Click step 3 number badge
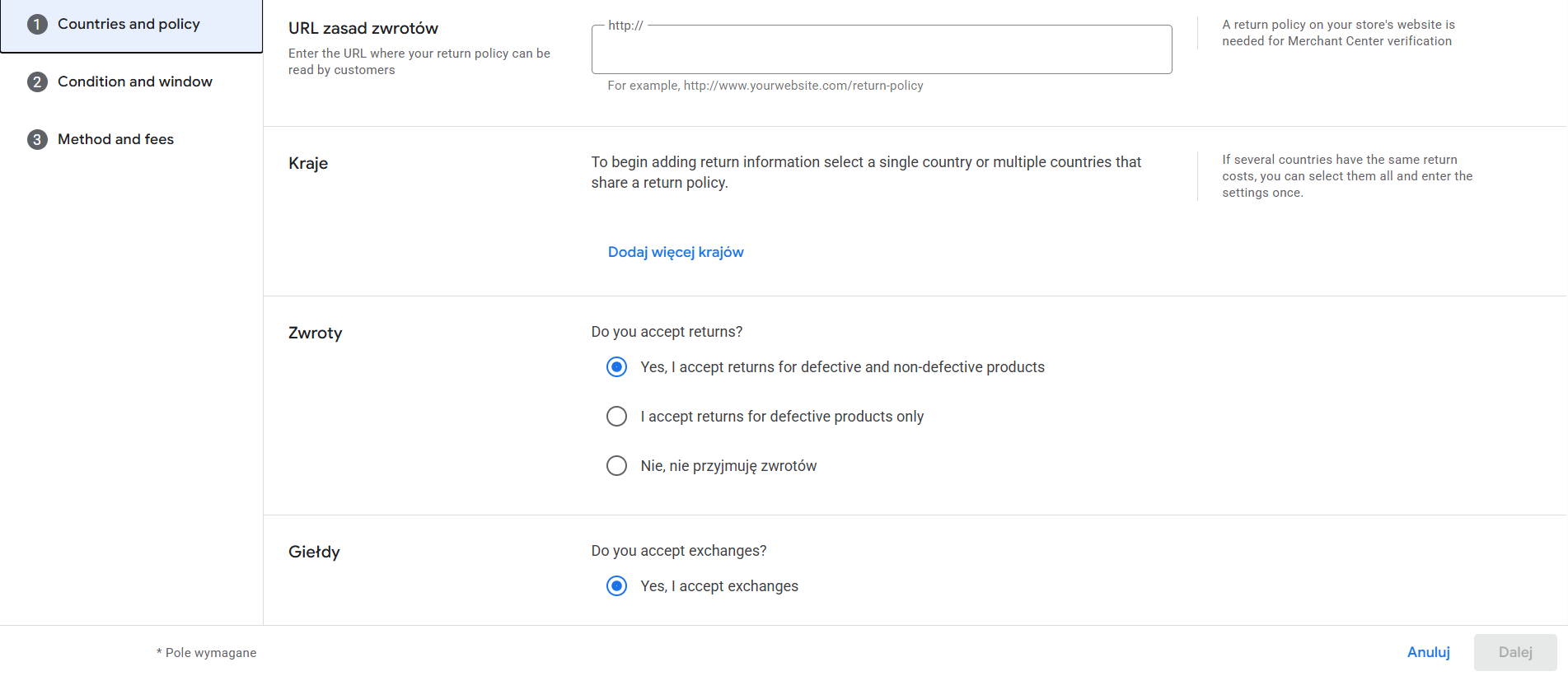Image resolution: width=1568 pixels, height=676 pixels. (x=37, y=140)
